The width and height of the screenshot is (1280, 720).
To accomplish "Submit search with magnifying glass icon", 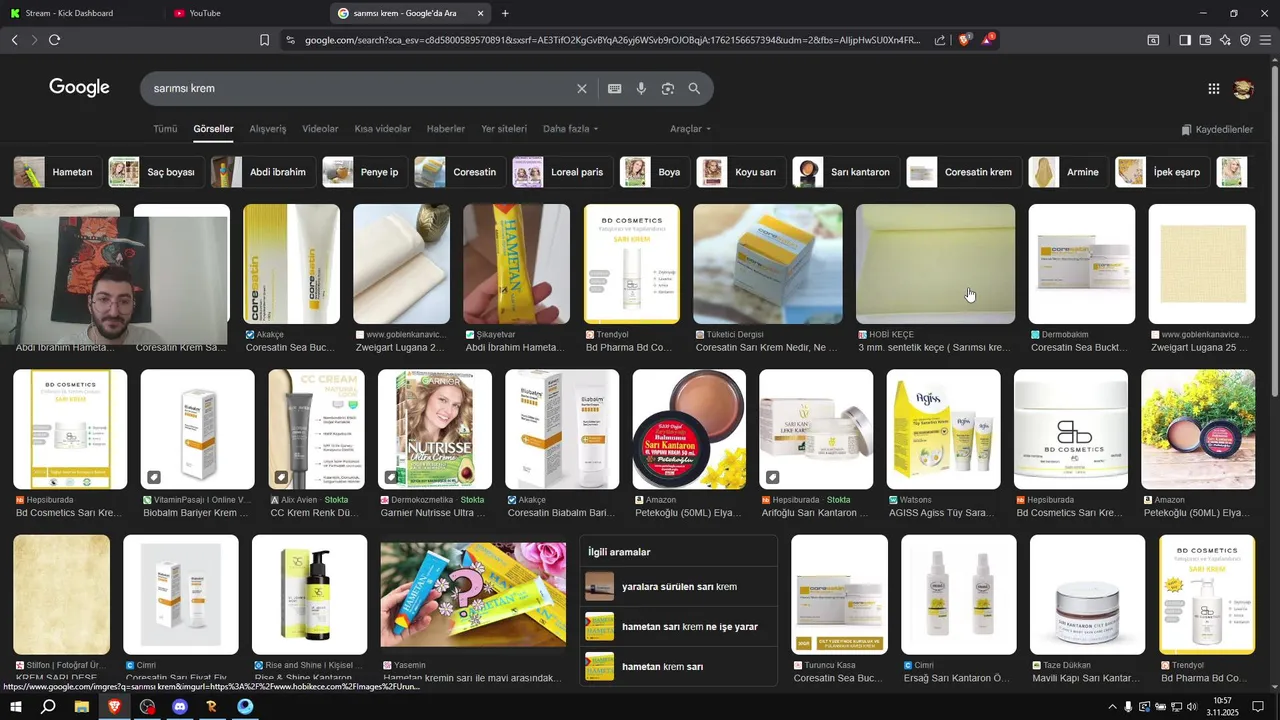I will tap(694, 89).
